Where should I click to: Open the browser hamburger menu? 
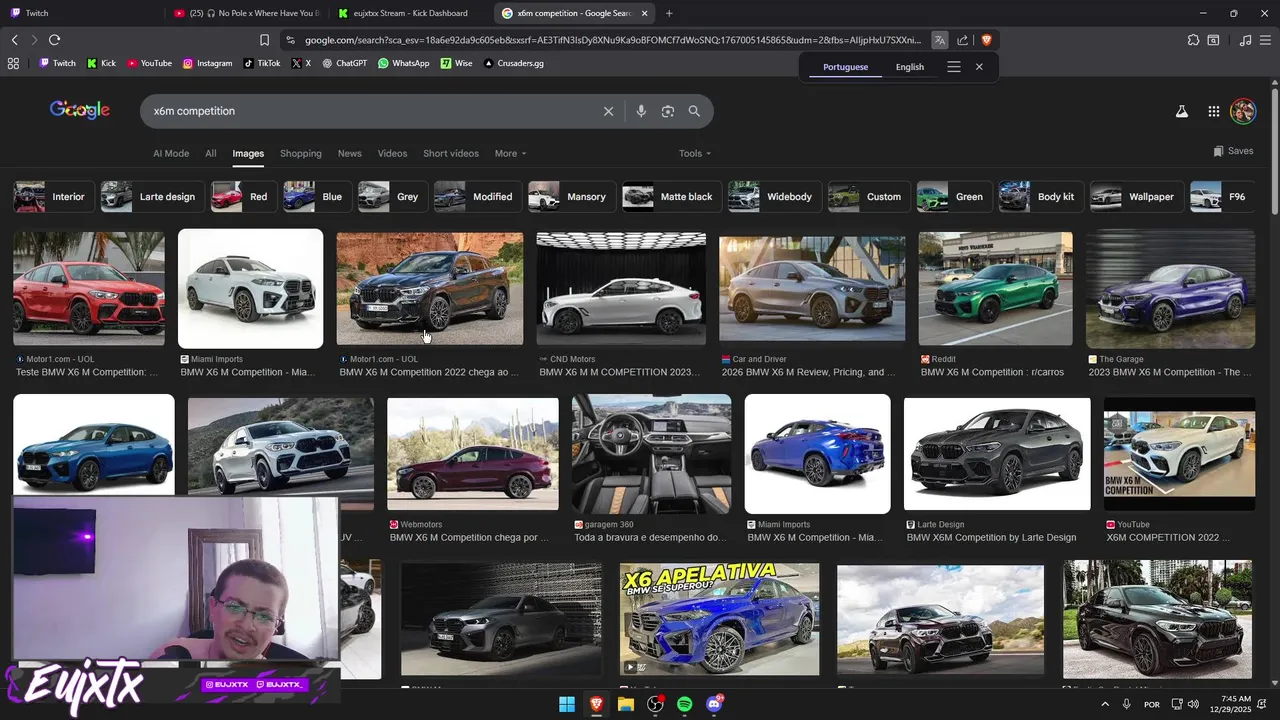[1265, 40]
